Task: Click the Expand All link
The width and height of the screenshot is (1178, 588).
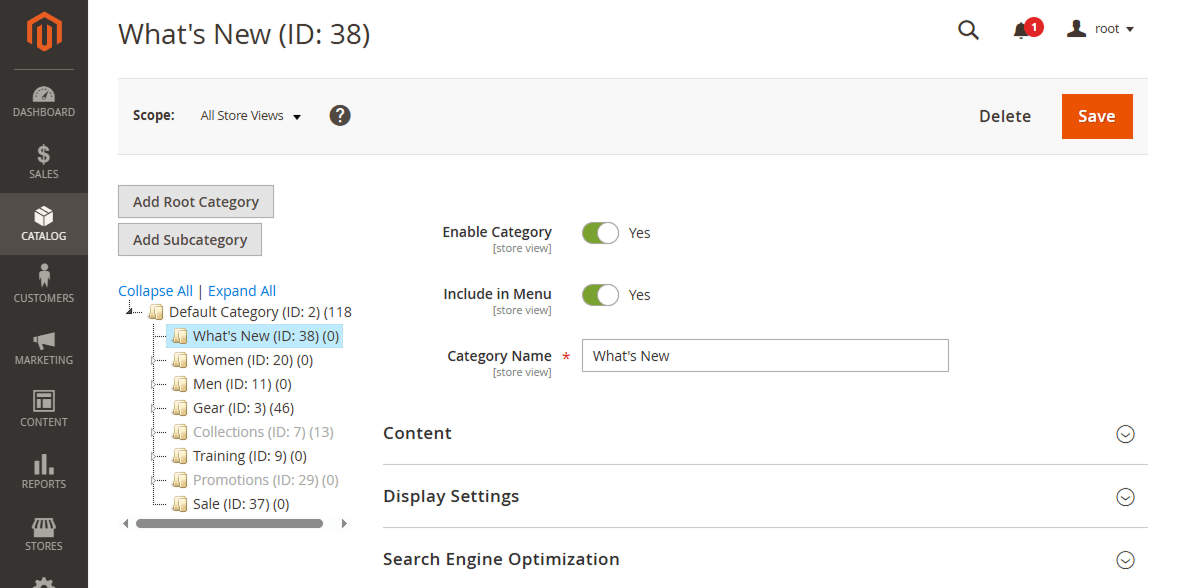Action: pyautogui.click(x=241, y=290)
